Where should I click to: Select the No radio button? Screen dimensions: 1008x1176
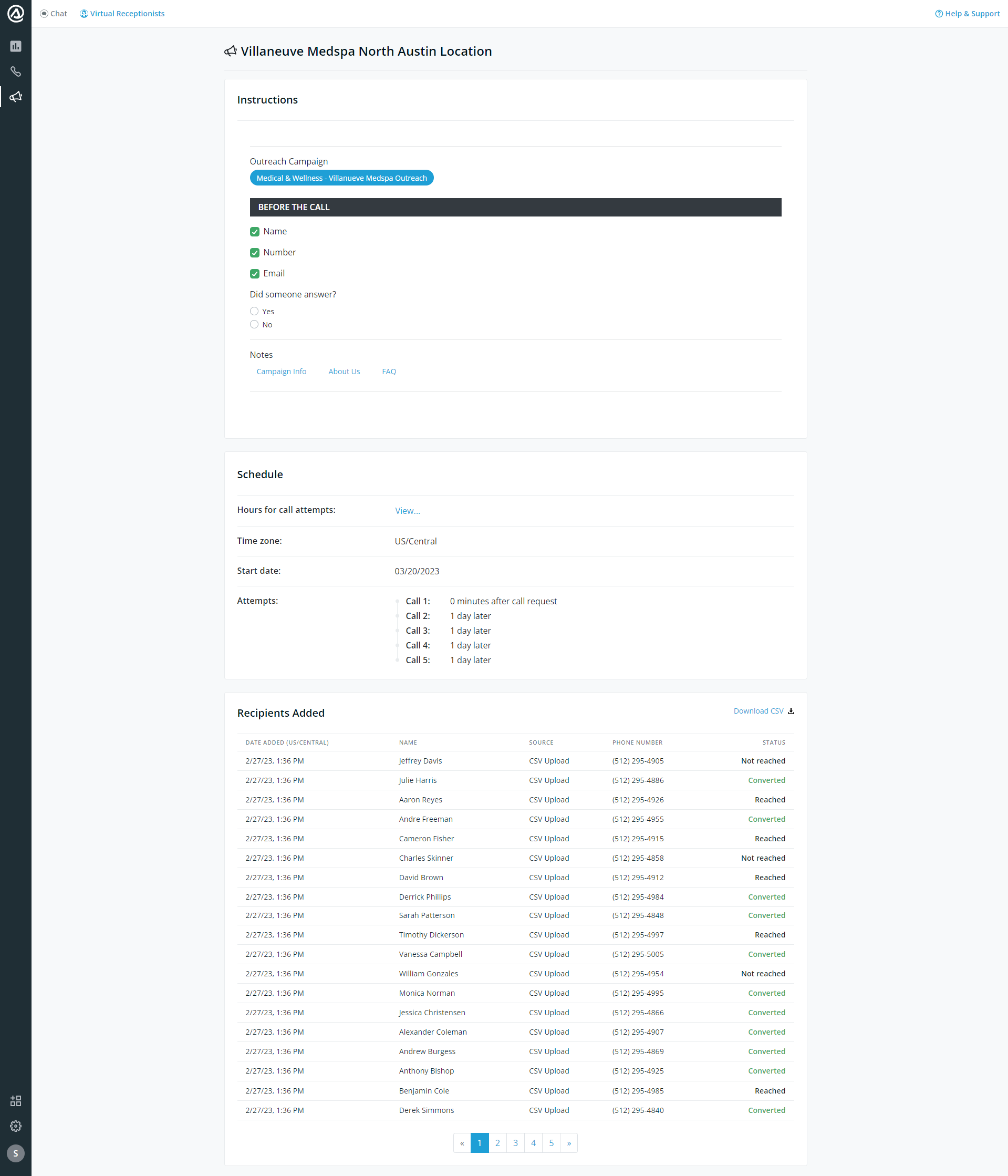pos(254,324)
